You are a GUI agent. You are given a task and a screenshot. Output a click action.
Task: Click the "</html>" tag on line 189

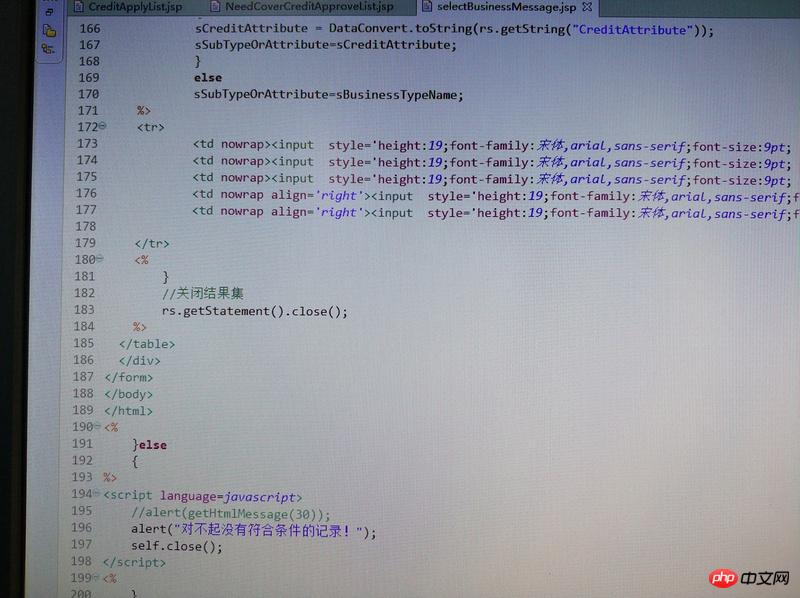tap(128, 411)
